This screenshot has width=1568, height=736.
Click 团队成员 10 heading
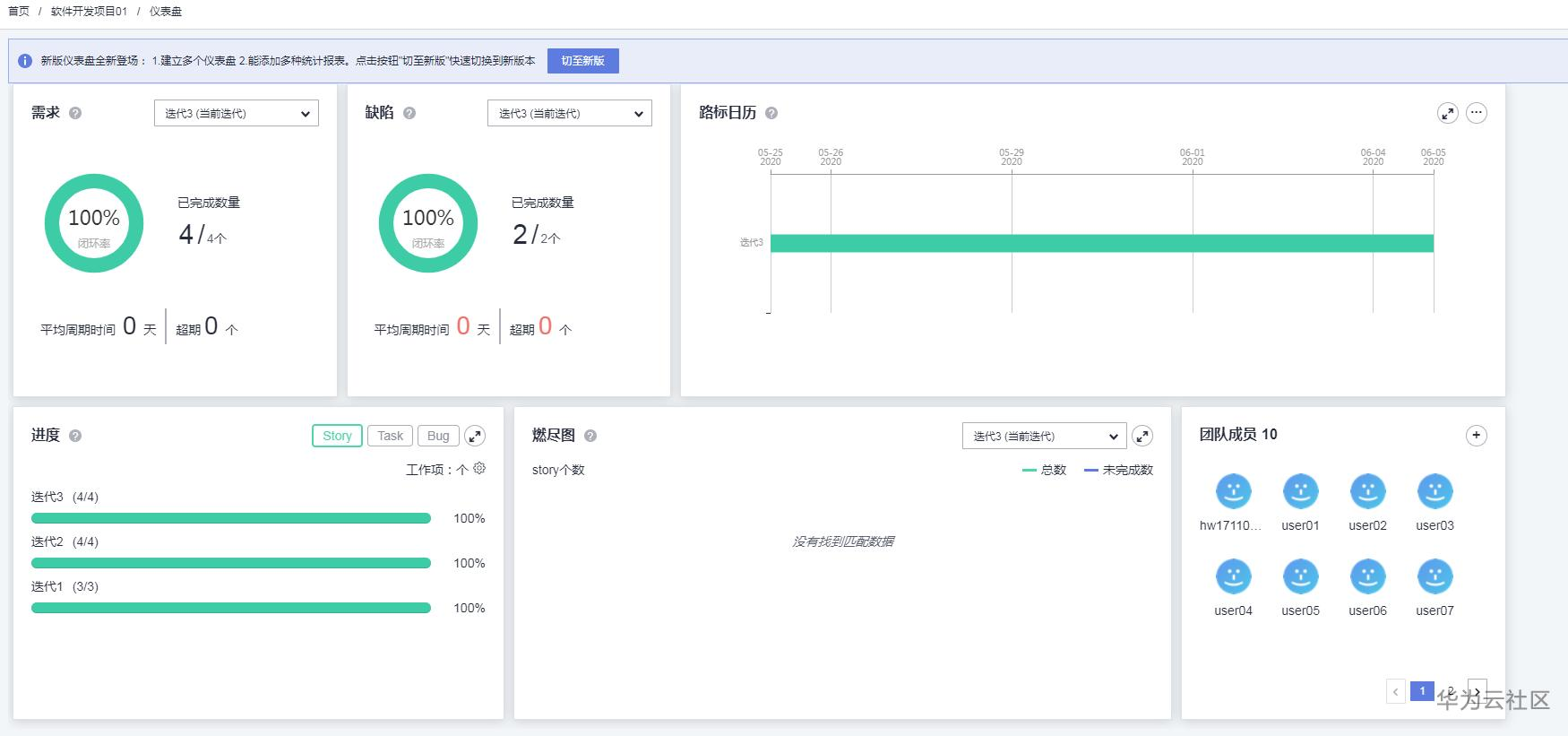click(1238, 435)
